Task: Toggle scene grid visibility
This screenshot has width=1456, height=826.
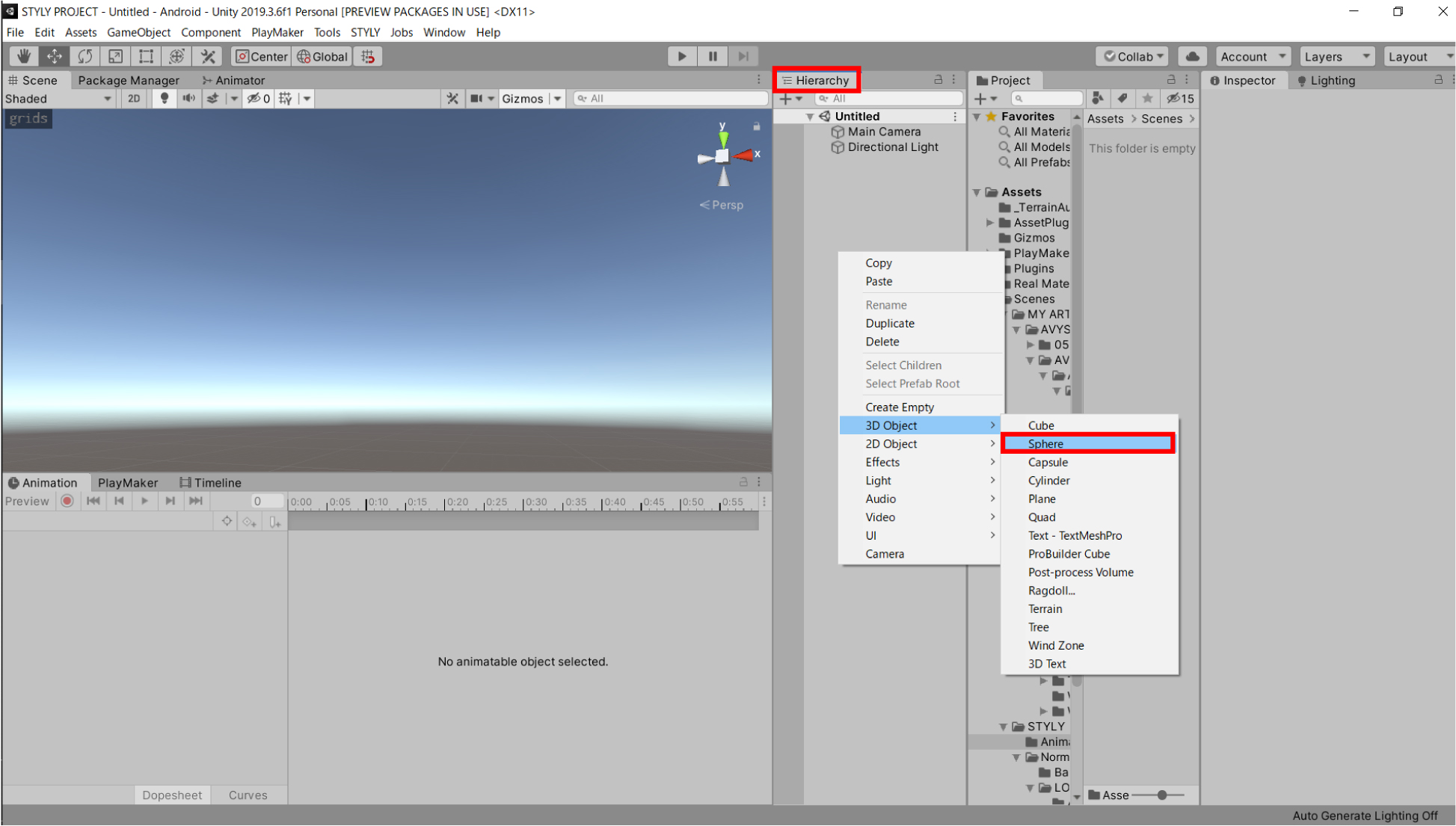Action: coord(284,98)
